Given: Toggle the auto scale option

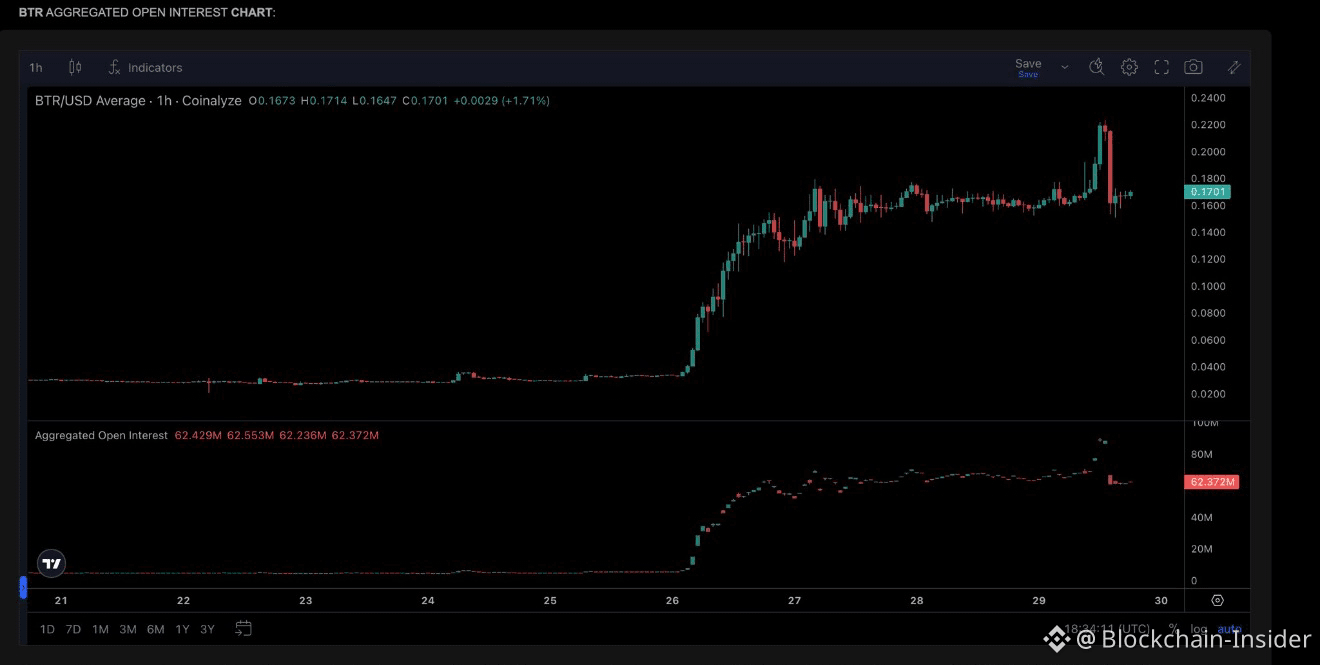Looking at the screenshot, I should [1229, 629].
